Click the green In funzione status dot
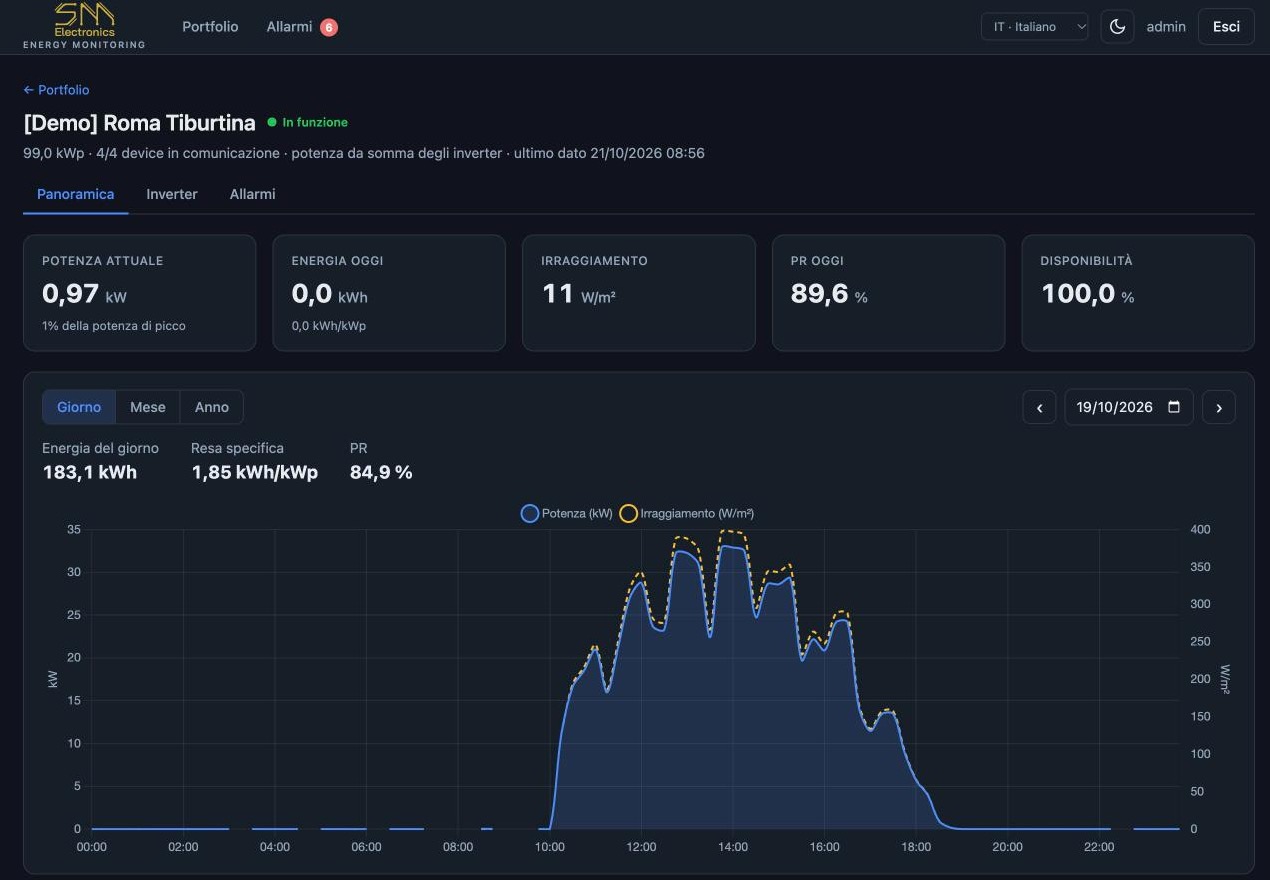The width and height of the screenshot is (1270, 880). (x=271, y=122)
